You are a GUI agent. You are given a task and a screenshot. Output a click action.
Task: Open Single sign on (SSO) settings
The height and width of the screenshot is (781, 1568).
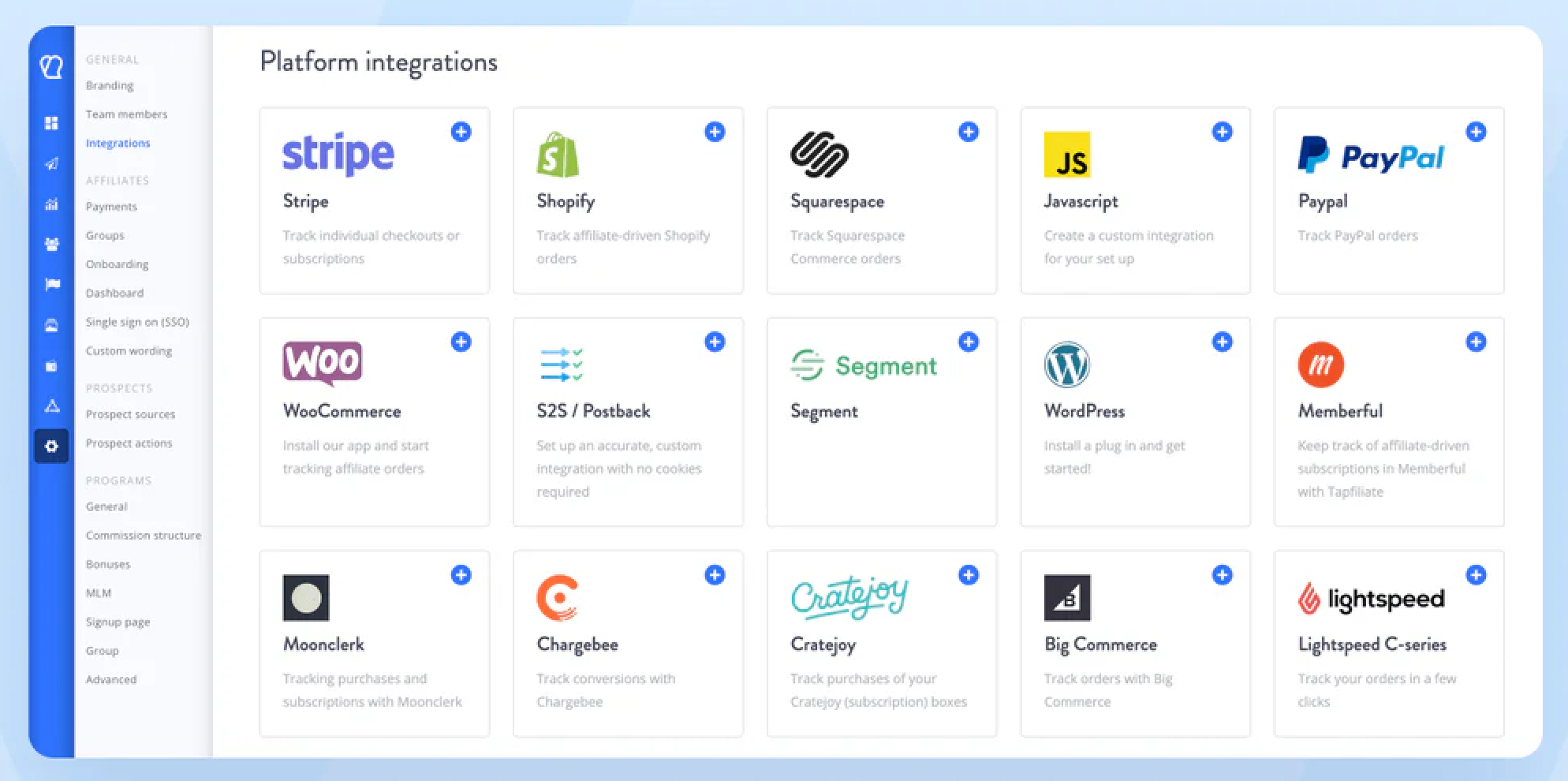(x=138, y=322)
